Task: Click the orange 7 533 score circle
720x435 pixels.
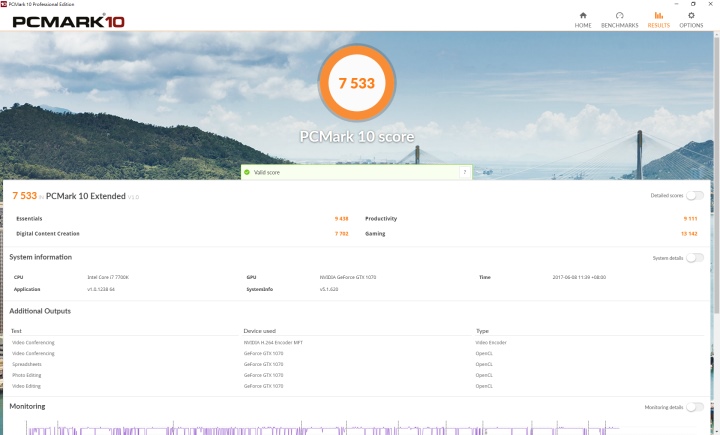Action: point(357,83)
